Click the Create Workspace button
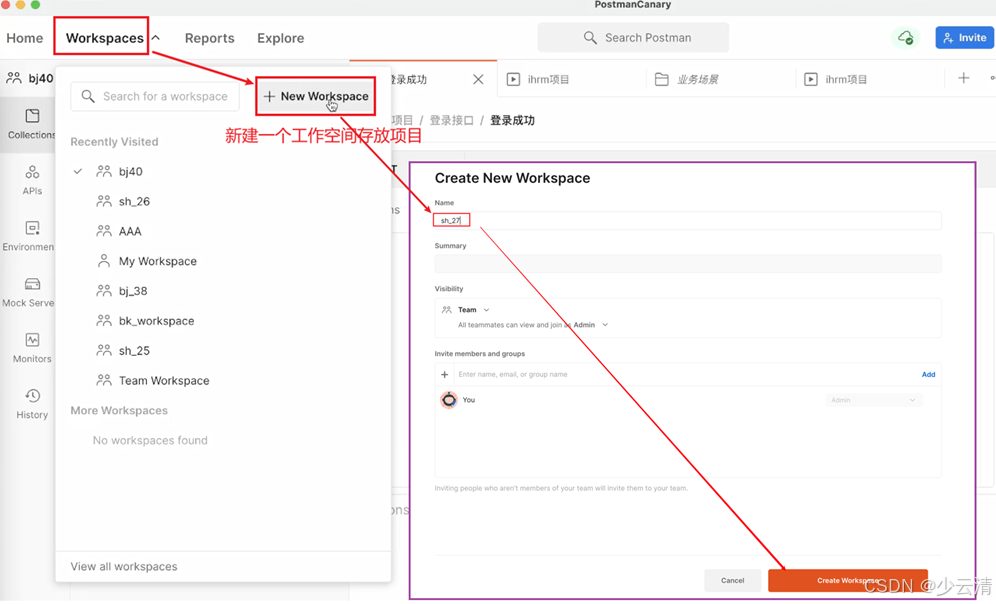996x604 pixels. tap(847, 581)
